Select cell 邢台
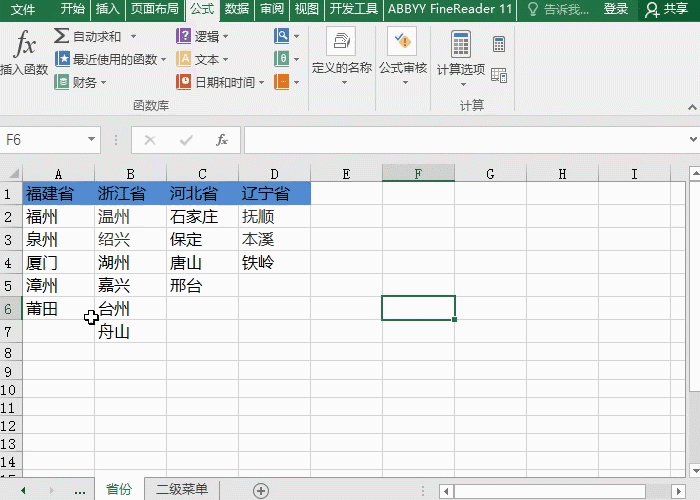The height and width of the screenshot is (500, 700). pos(202,285)
